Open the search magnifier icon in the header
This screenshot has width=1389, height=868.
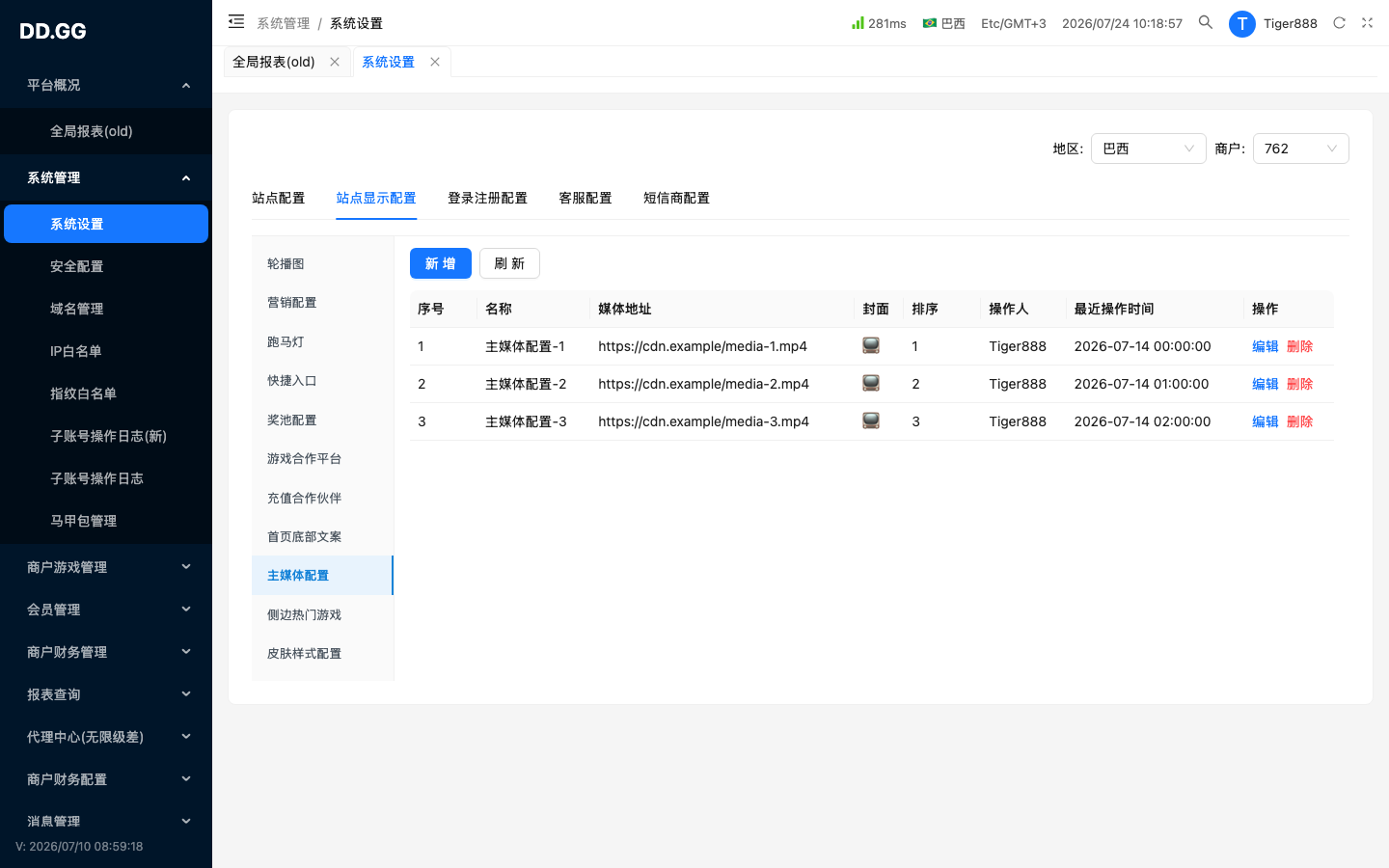pyautogui.click(x=1206, y=22)
